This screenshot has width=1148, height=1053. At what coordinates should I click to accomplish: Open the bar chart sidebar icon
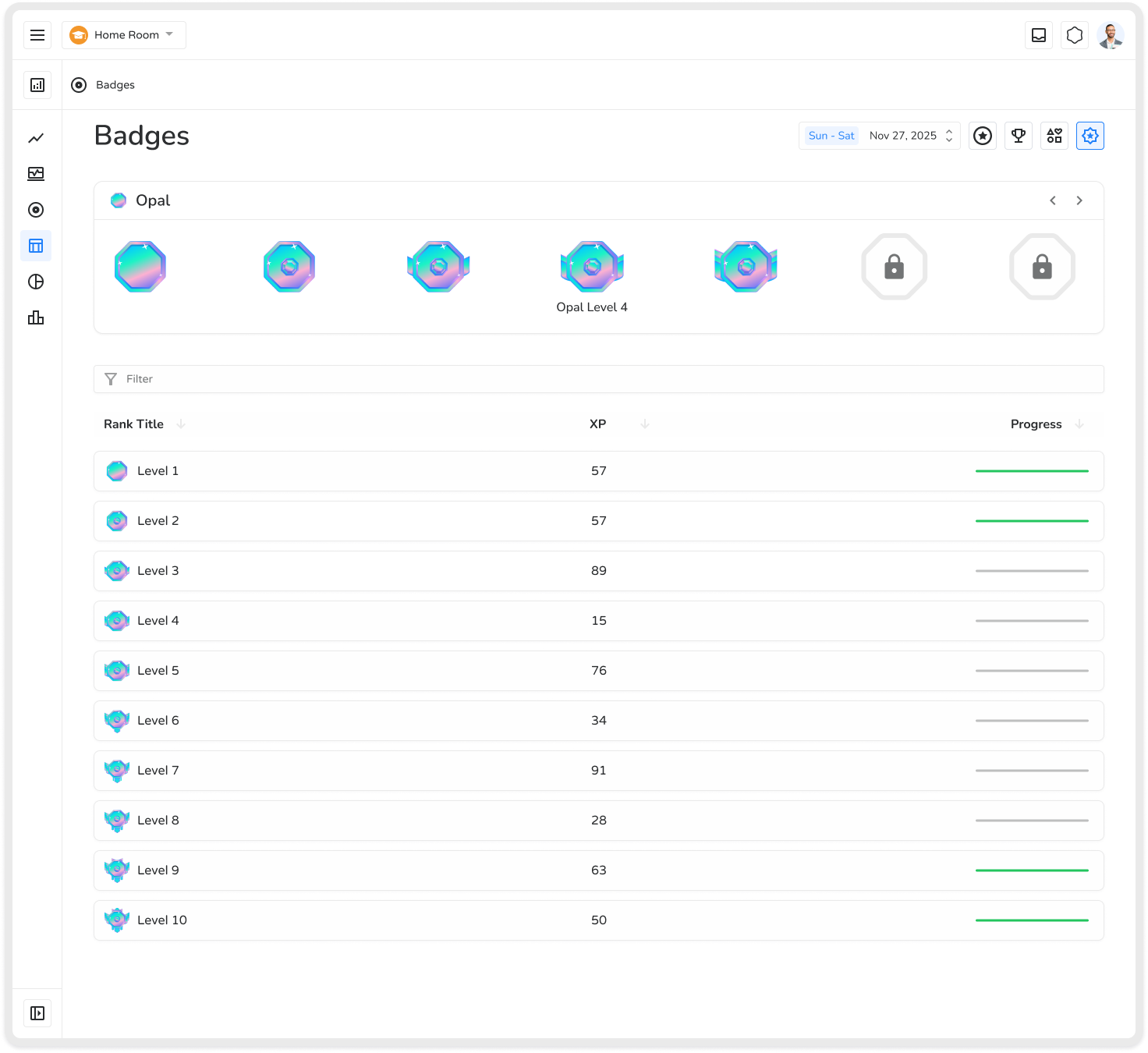(36, 317)
